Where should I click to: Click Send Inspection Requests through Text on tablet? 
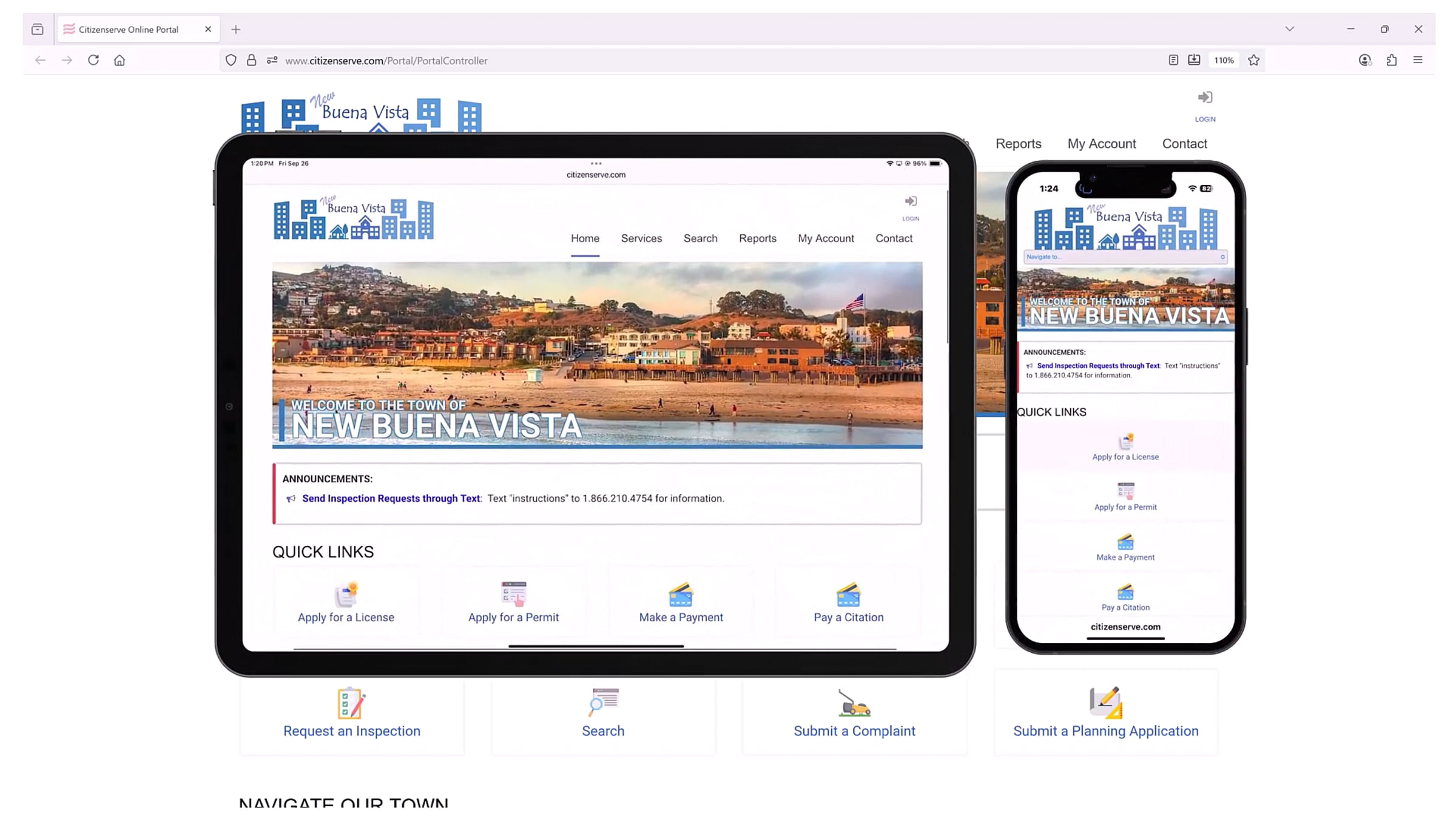click(391, 498)
